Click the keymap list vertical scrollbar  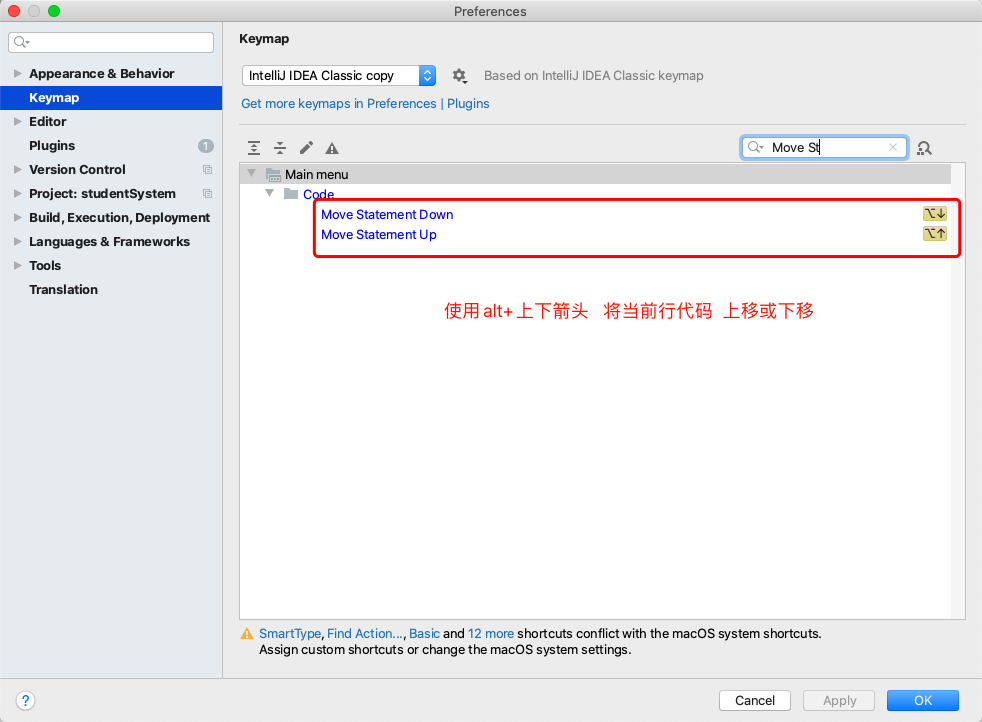click(x=958, y=391)
